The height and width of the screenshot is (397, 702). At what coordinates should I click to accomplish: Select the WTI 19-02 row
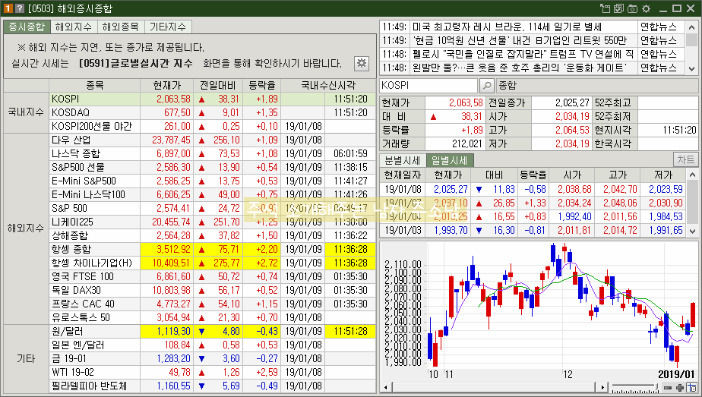(x=213, y=372)
